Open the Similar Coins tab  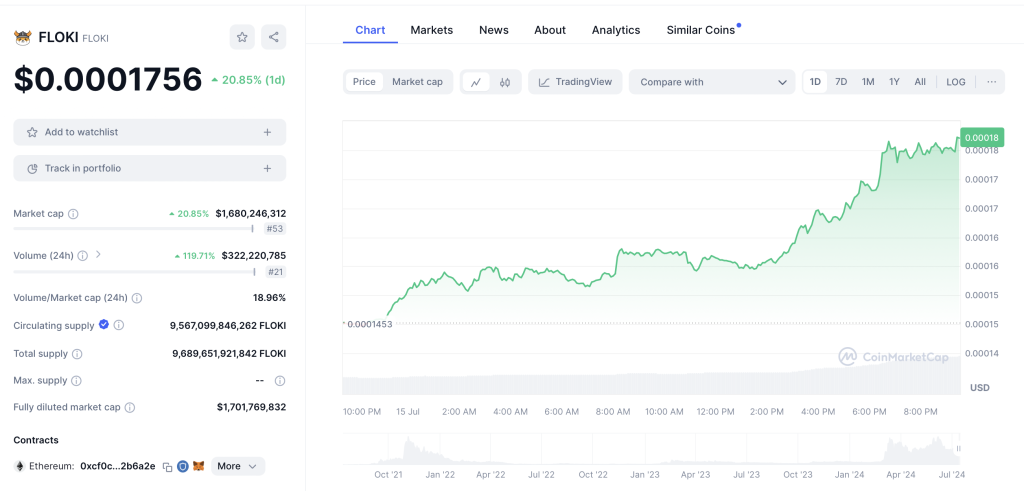pyautogui.click(x=701, y=30)
